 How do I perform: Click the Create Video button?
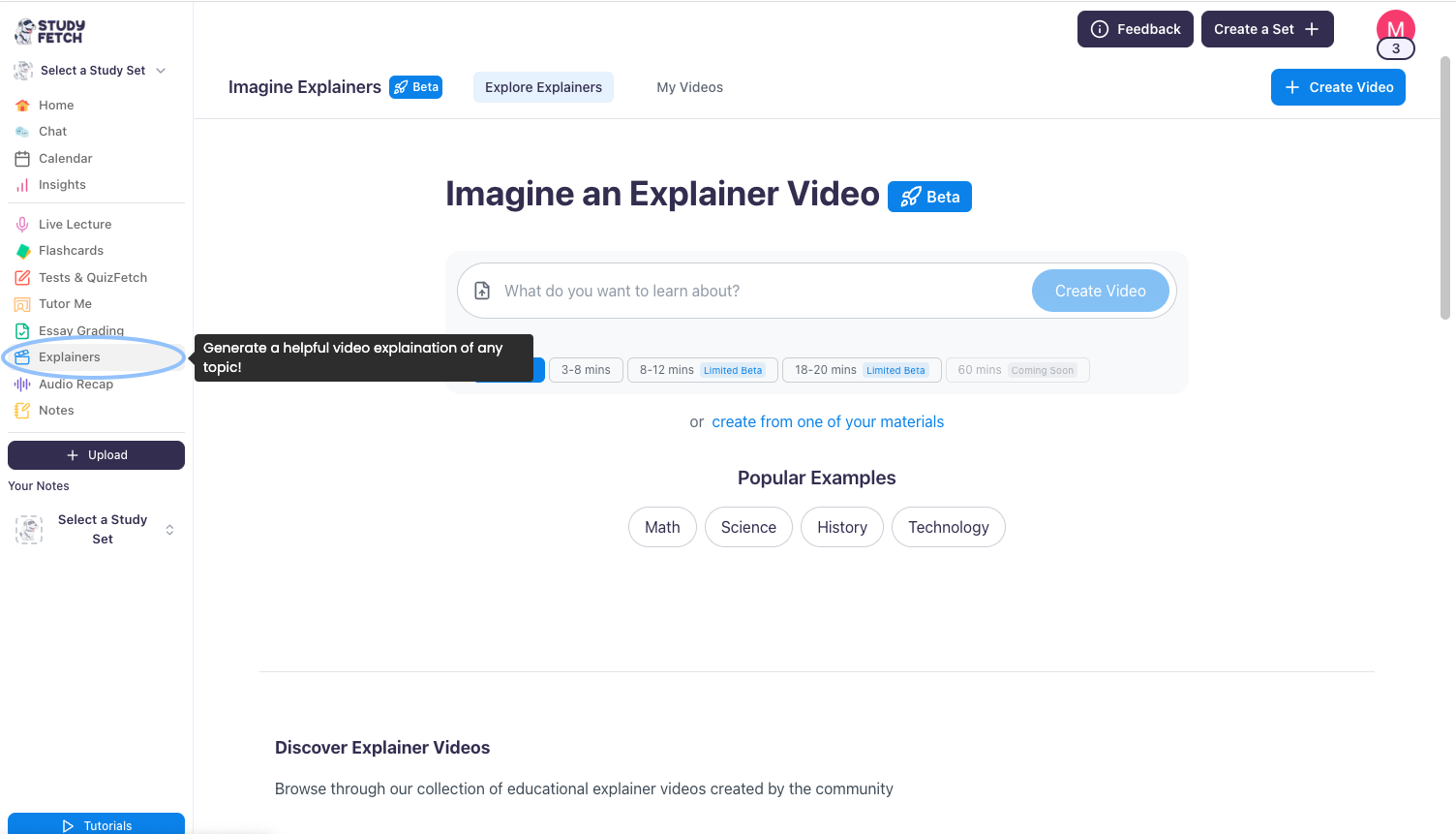coord(1338,87)
